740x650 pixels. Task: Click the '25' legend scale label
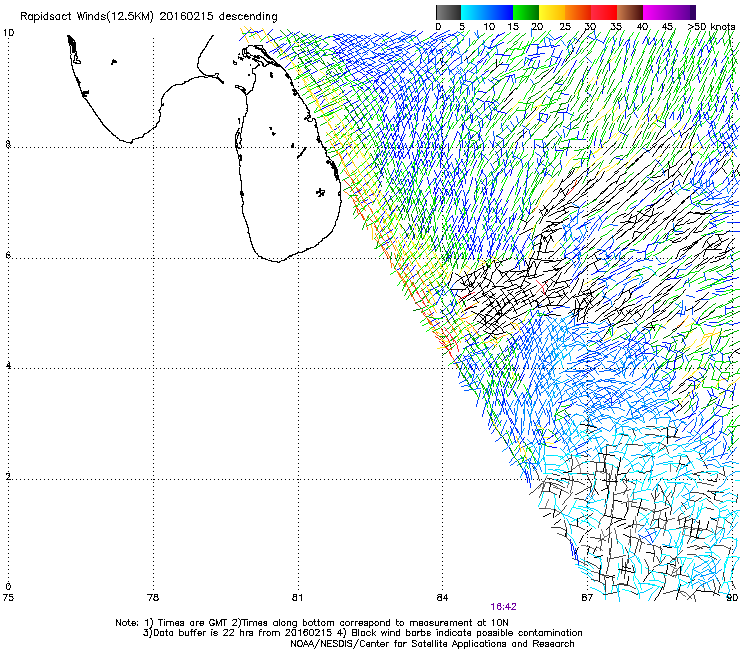point(565,27)
